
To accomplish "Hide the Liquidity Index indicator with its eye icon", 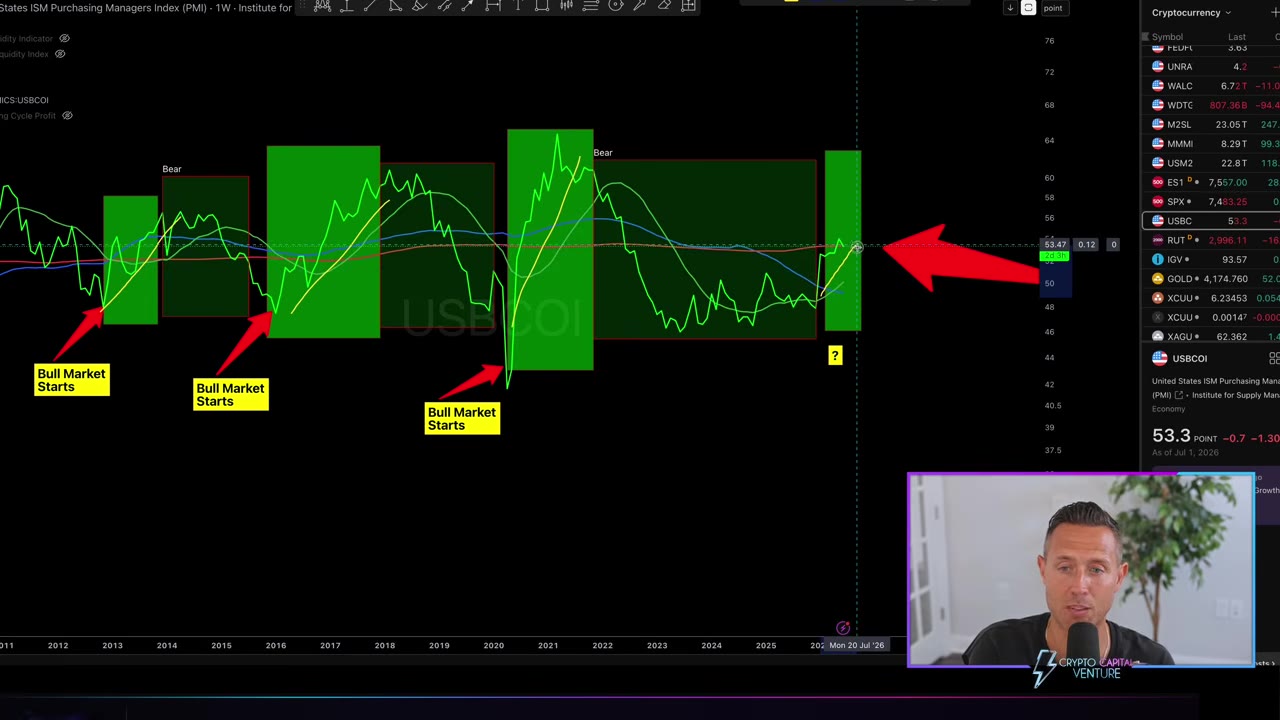I will (60, 54).
